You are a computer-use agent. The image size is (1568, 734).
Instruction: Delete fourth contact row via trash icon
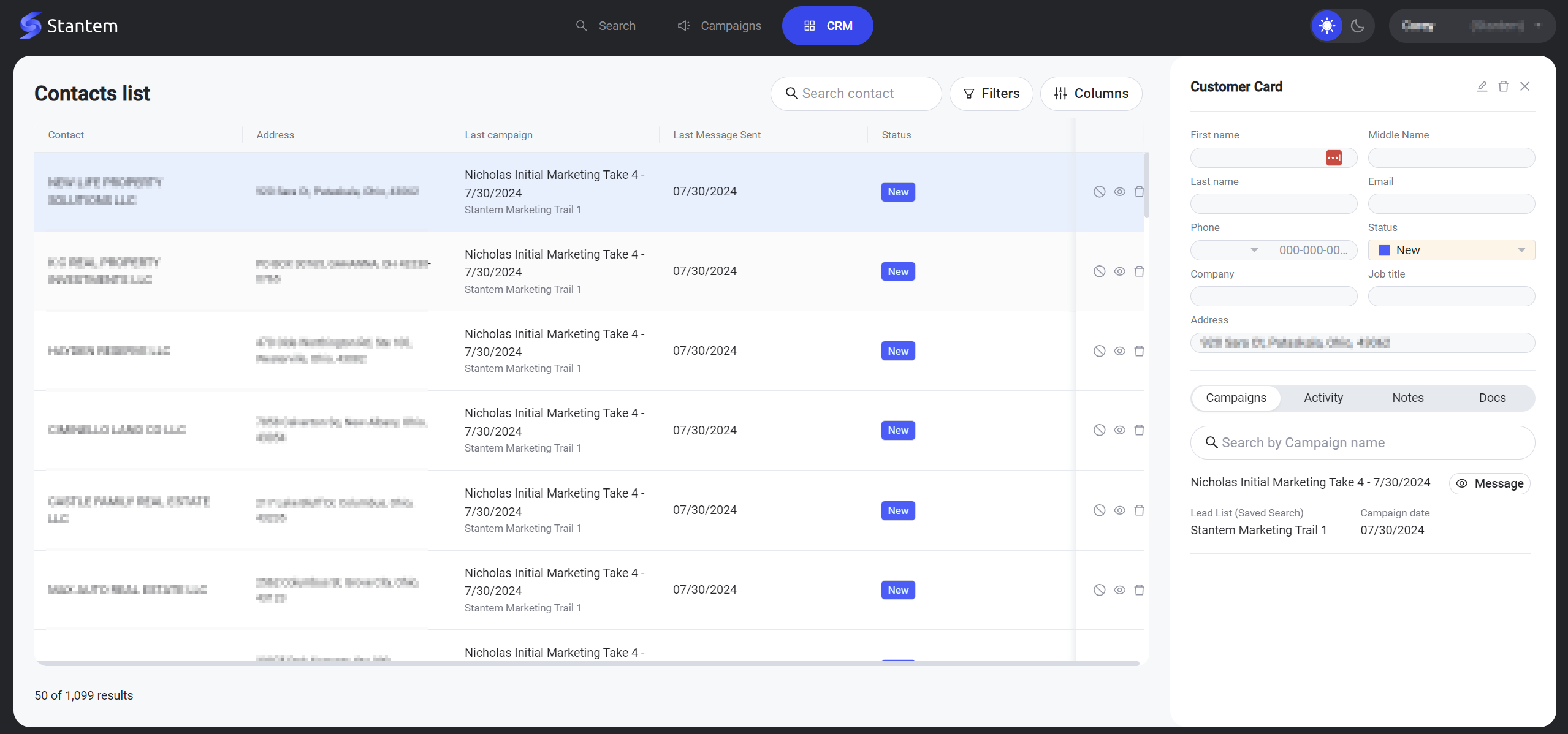pyautogui.click(x=1139, y=430)
